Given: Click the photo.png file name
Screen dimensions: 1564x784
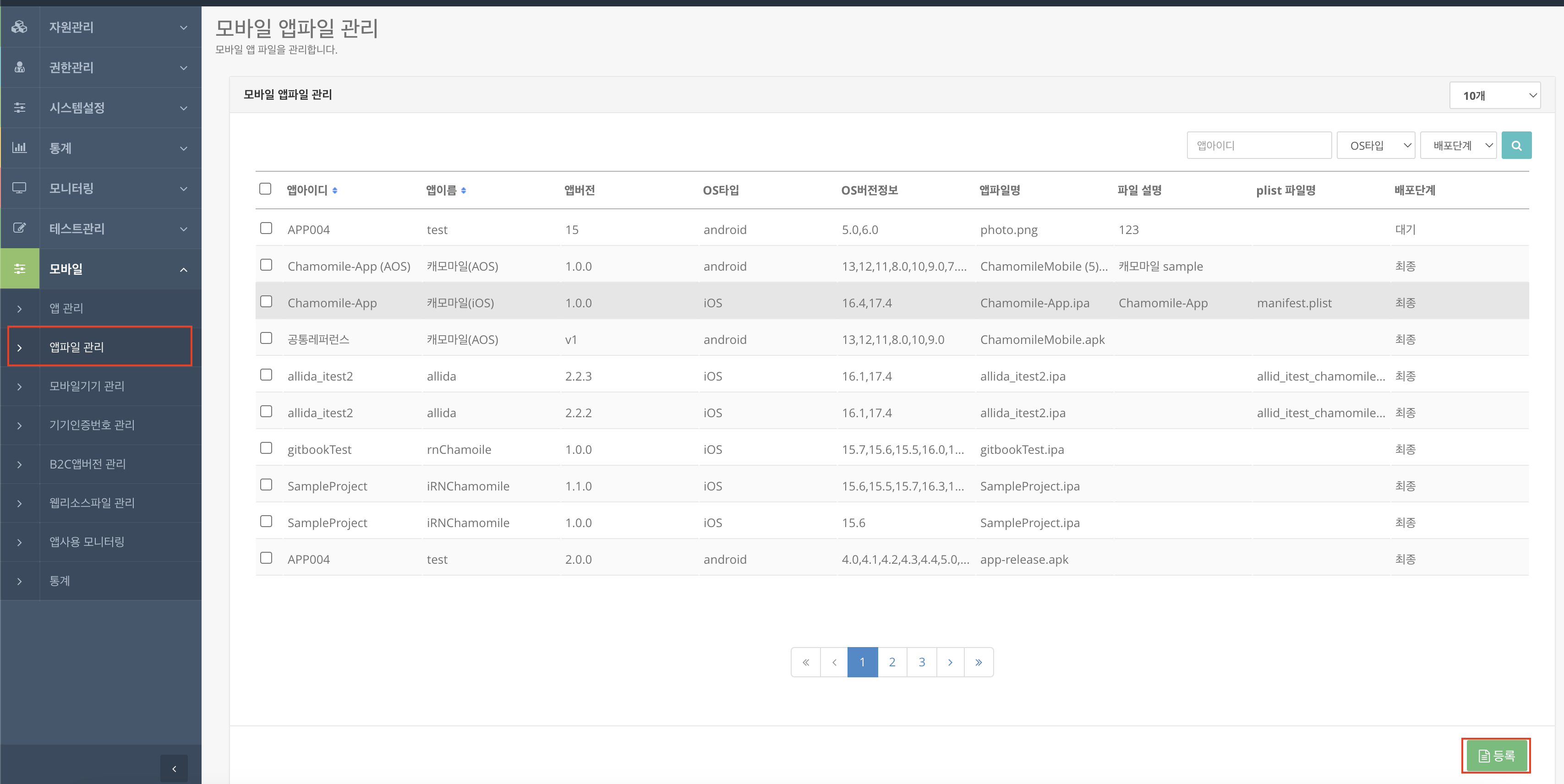Looking at the screenshot, I should click(x=1009, y=230).
